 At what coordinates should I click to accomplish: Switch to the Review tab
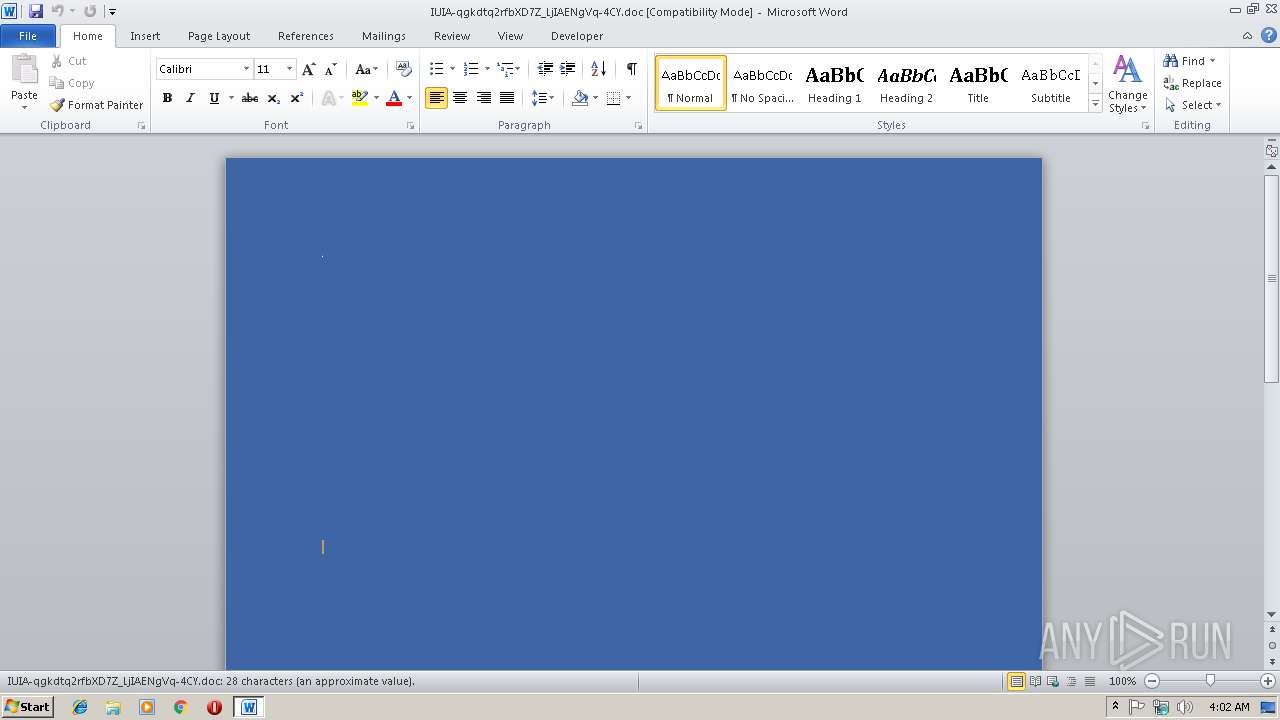tap(452, 36)
